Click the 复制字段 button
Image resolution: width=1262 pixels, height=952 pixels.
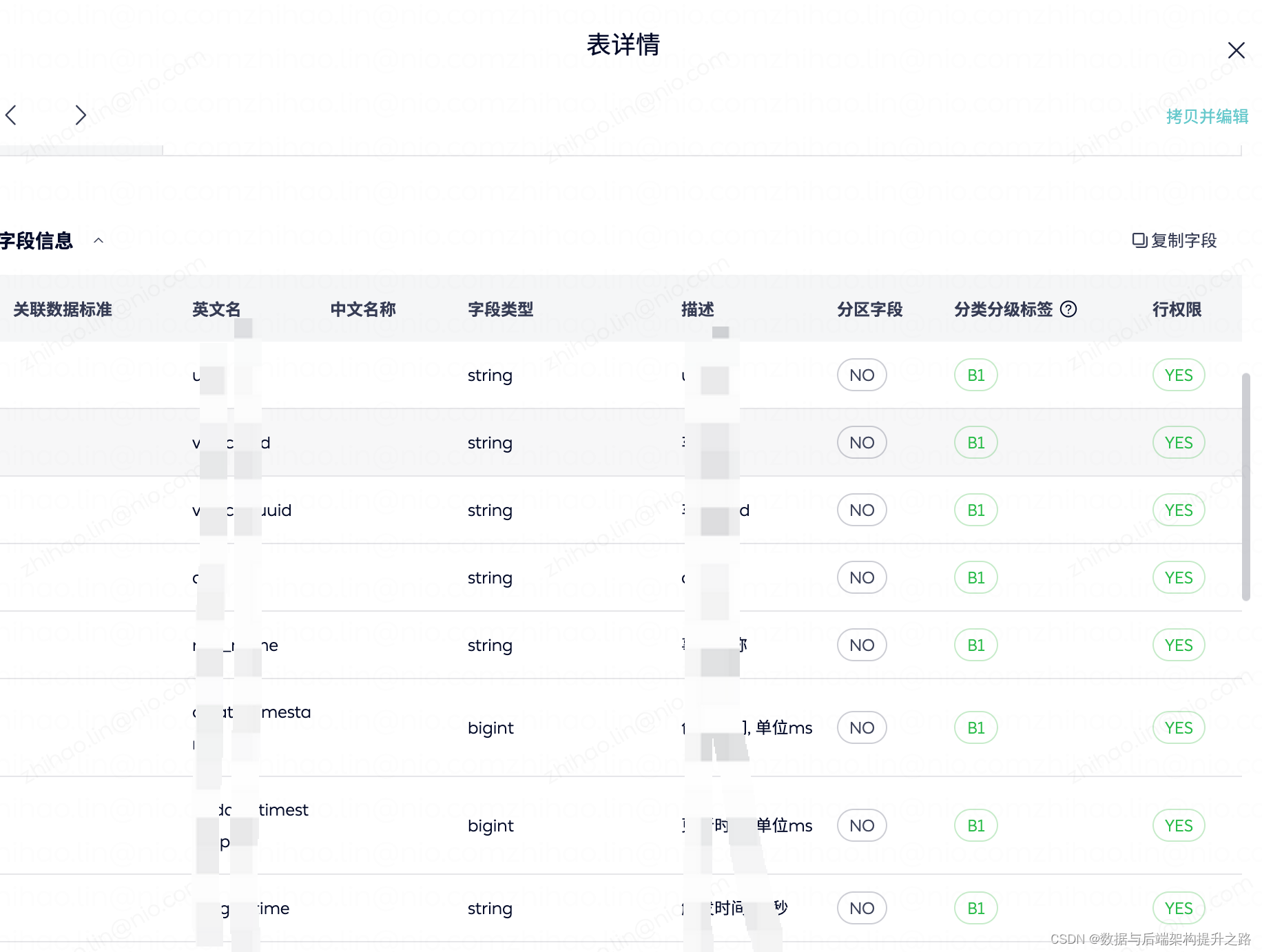tap(1175, 240)
